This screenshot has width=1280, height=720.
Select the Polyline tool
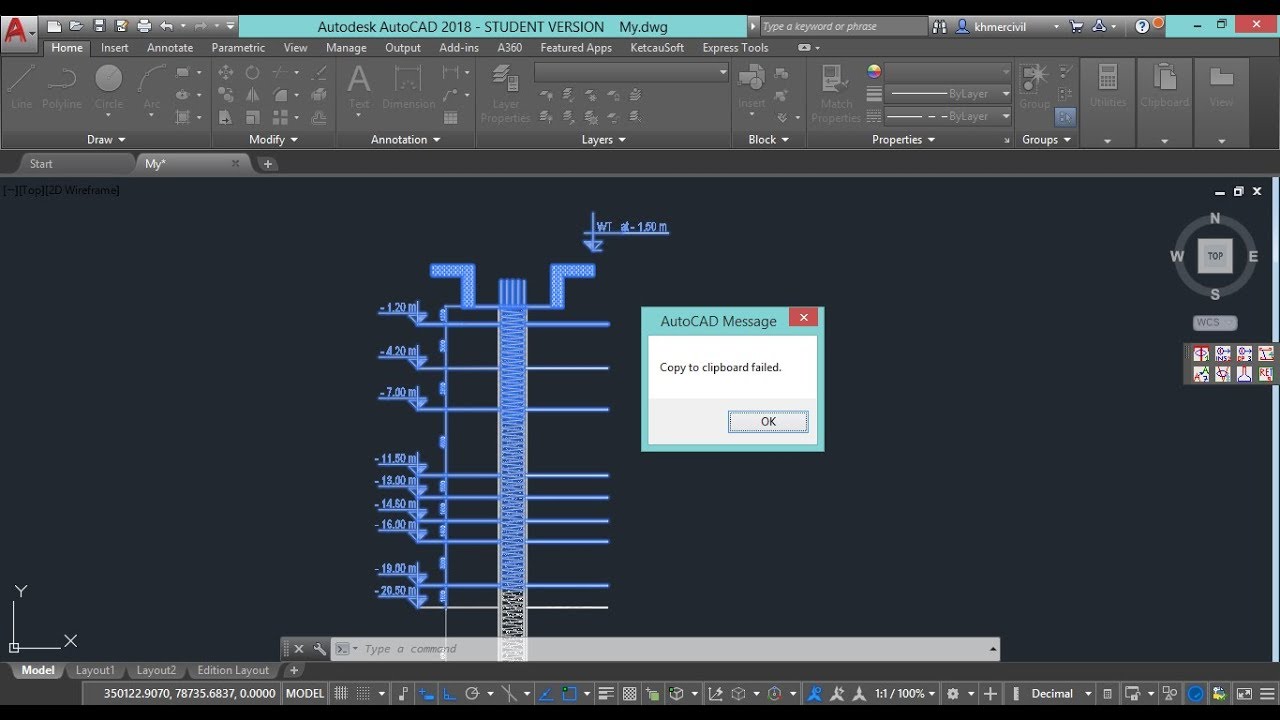coord(62,86)
